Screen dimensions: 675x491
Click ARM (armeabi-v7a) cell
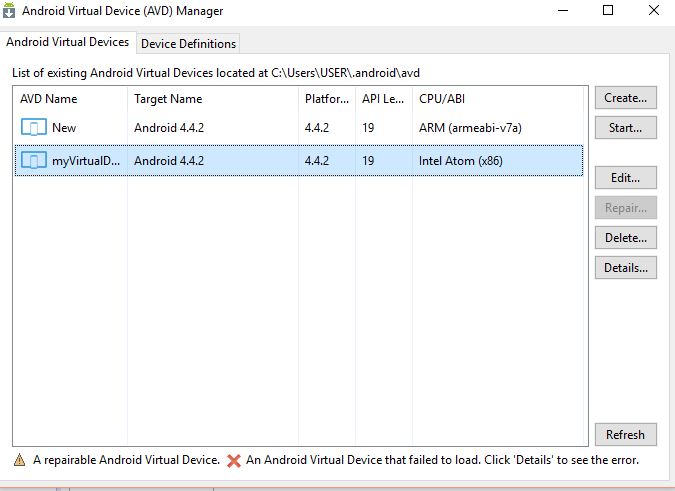coord(470,128)
